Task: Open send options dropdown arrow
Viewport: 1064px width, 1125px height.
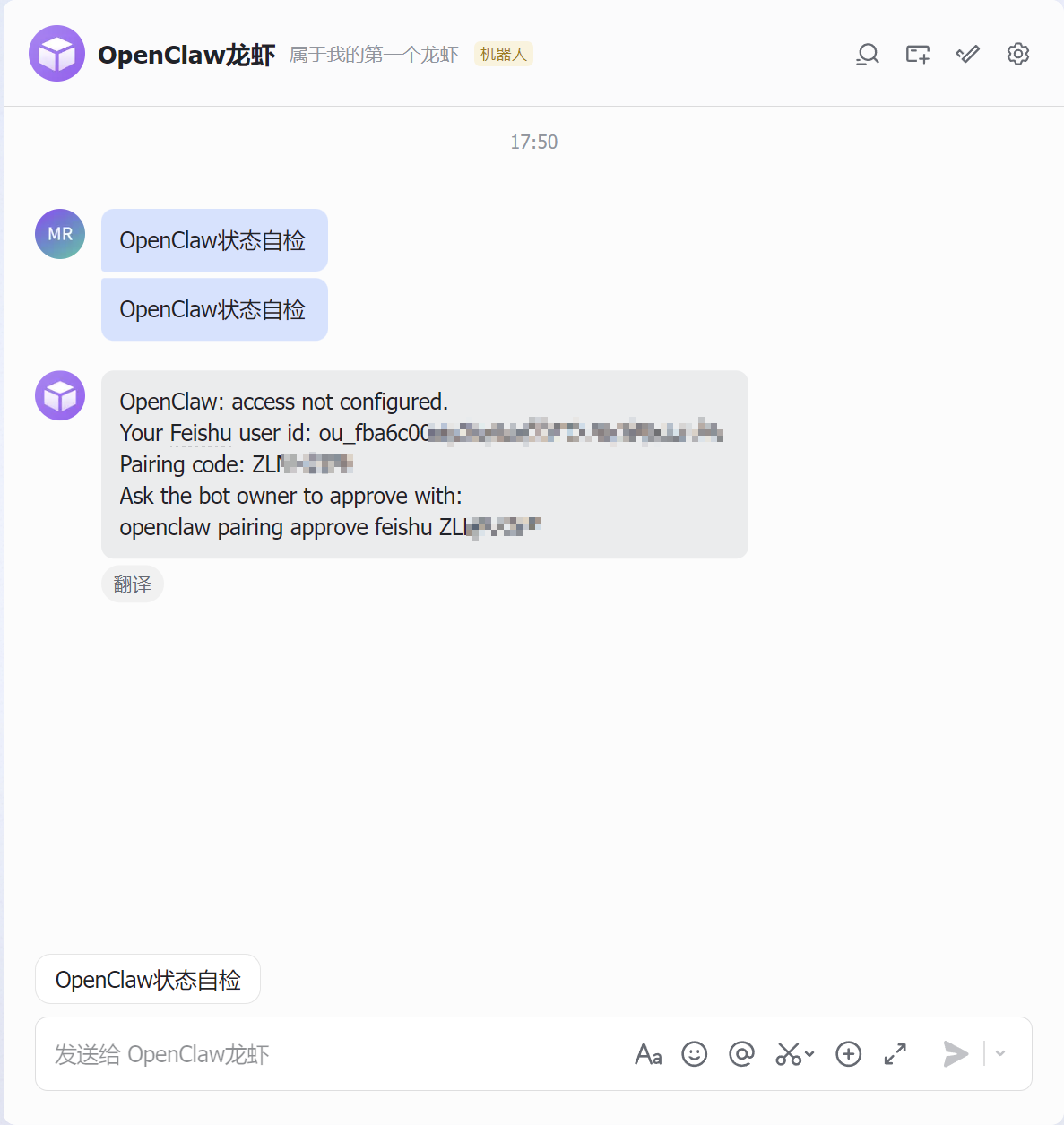Action: [x=1000, y=1054]
